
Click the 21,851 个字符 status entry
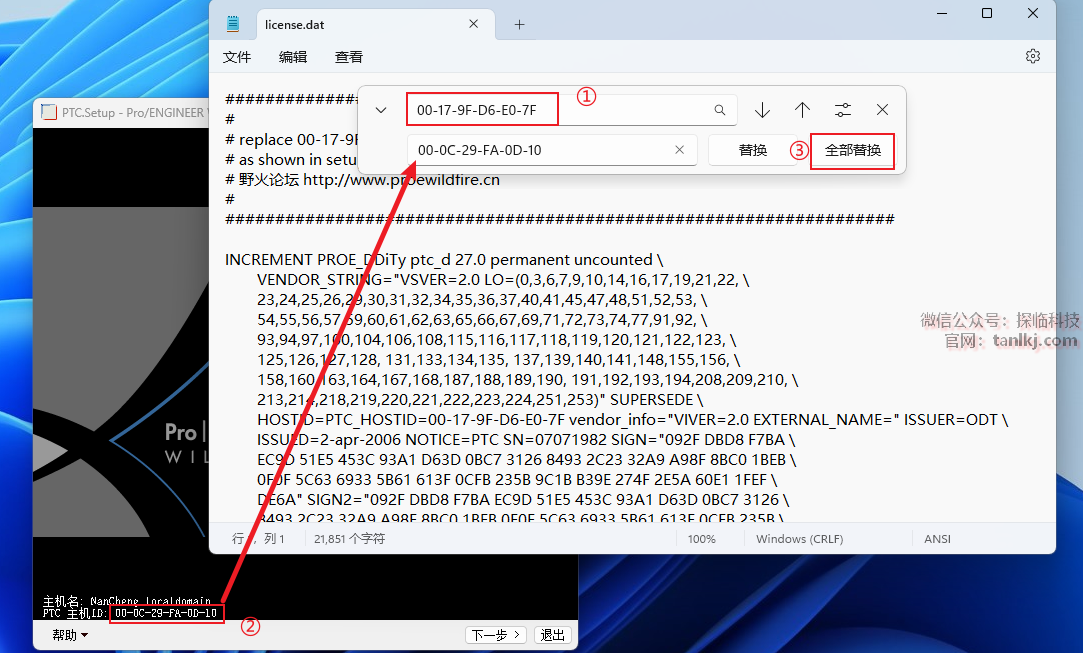349,539
